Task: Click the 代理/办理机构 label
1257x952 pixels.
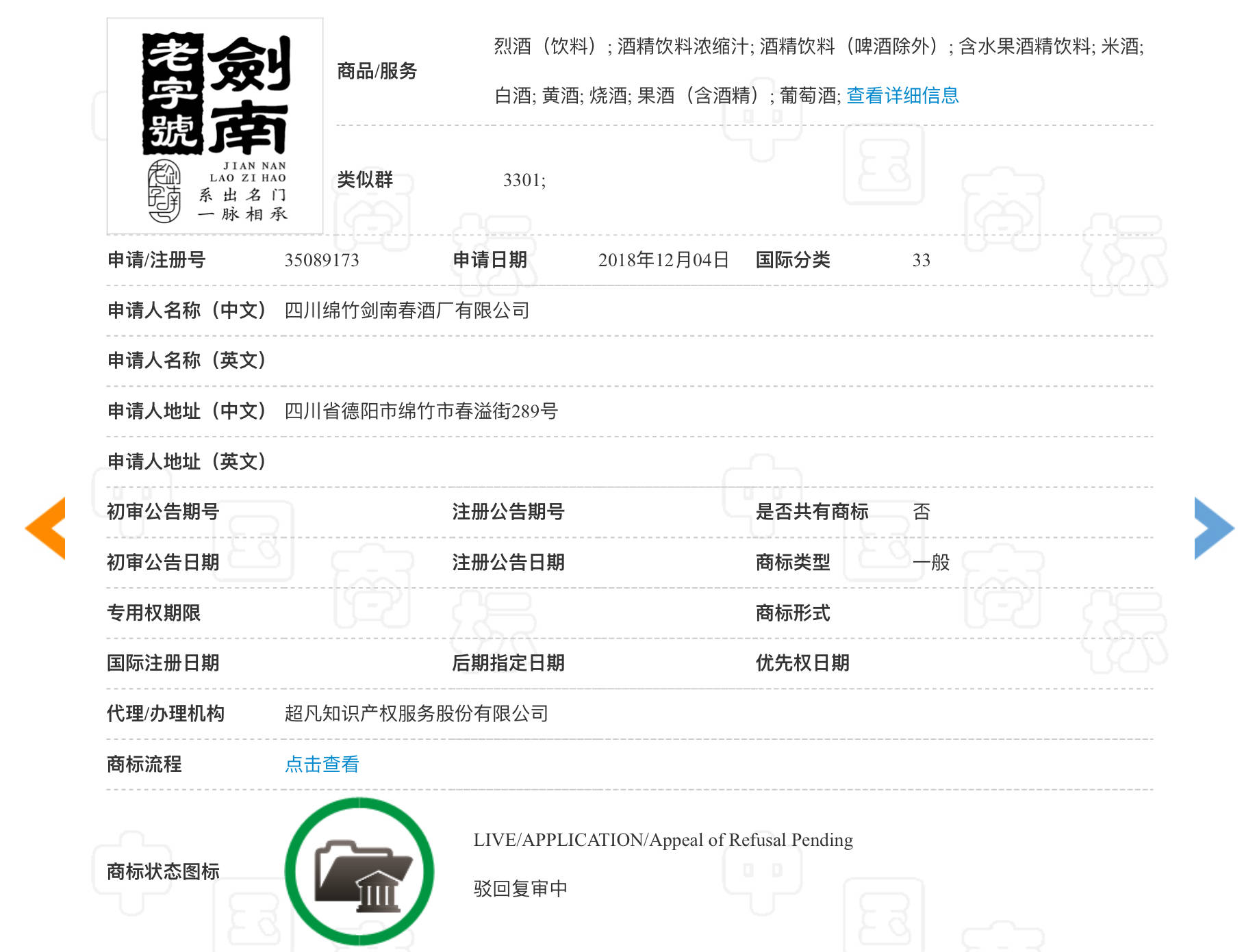Action: tap(166, 714)
